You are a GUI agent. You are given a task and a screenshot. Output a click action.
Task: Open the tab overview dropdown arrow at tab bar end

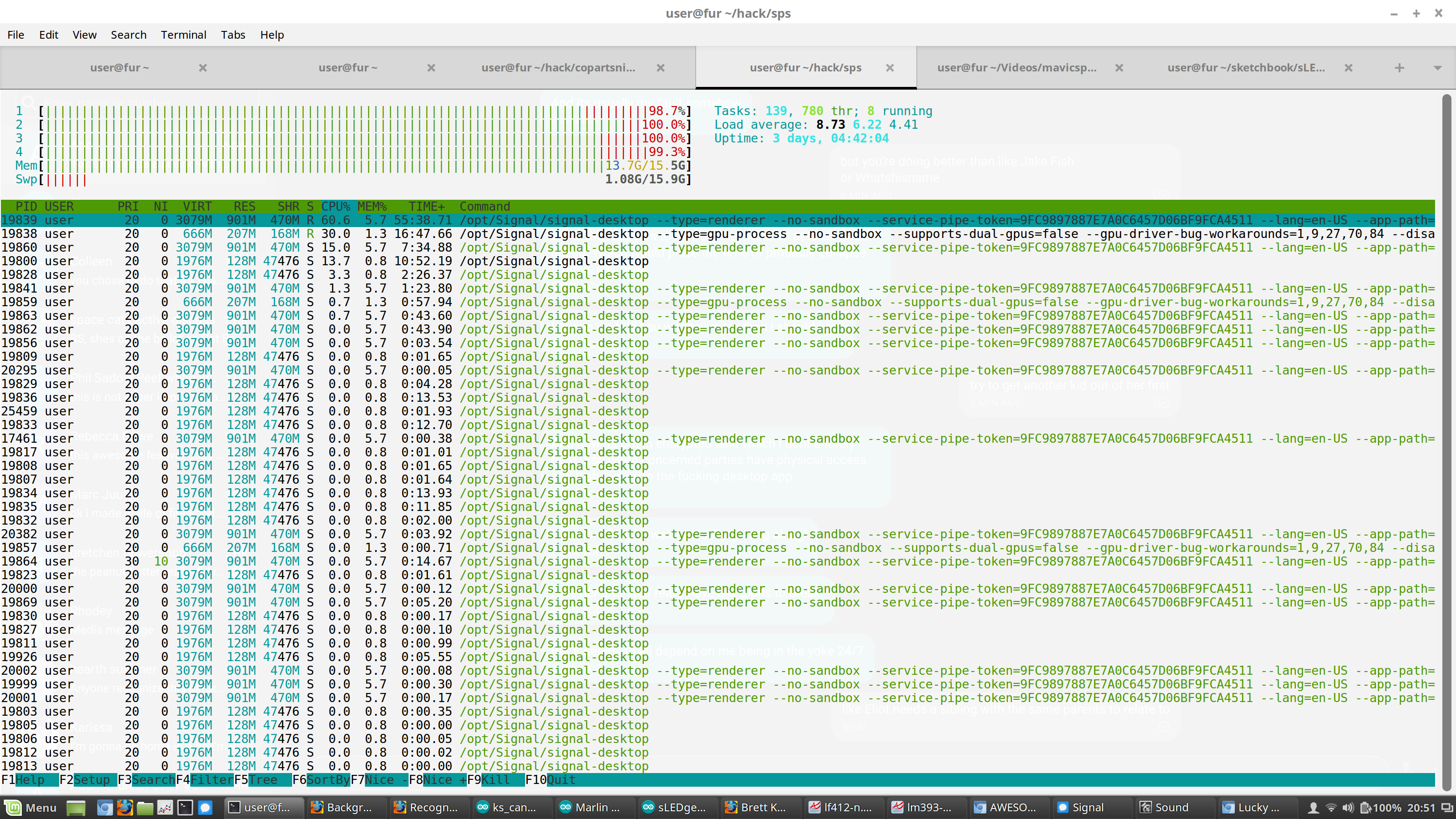[x=1439, y=67]
